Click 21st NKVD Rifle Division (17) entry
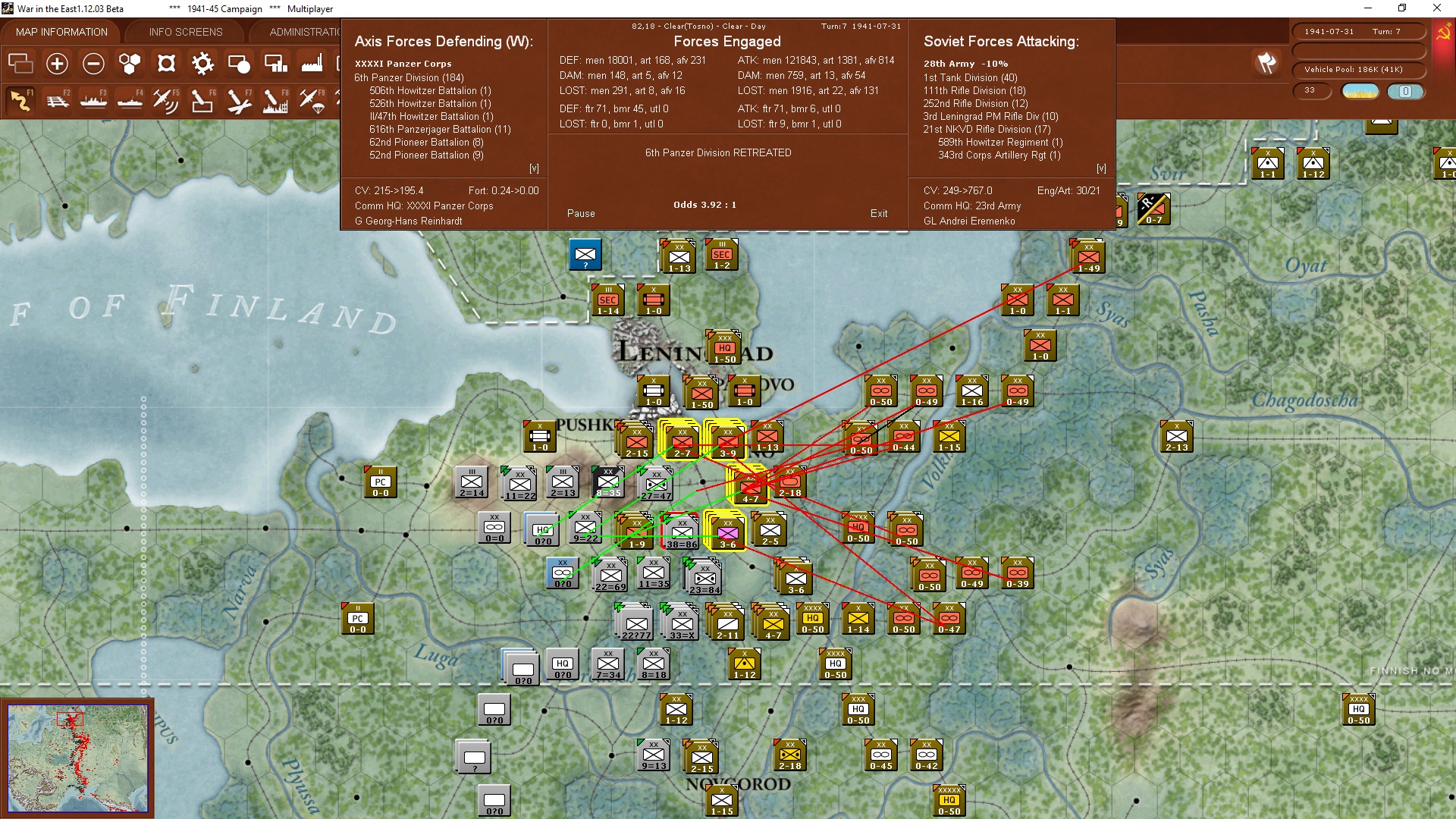1456x819 pixels. [x=987, y=129]
